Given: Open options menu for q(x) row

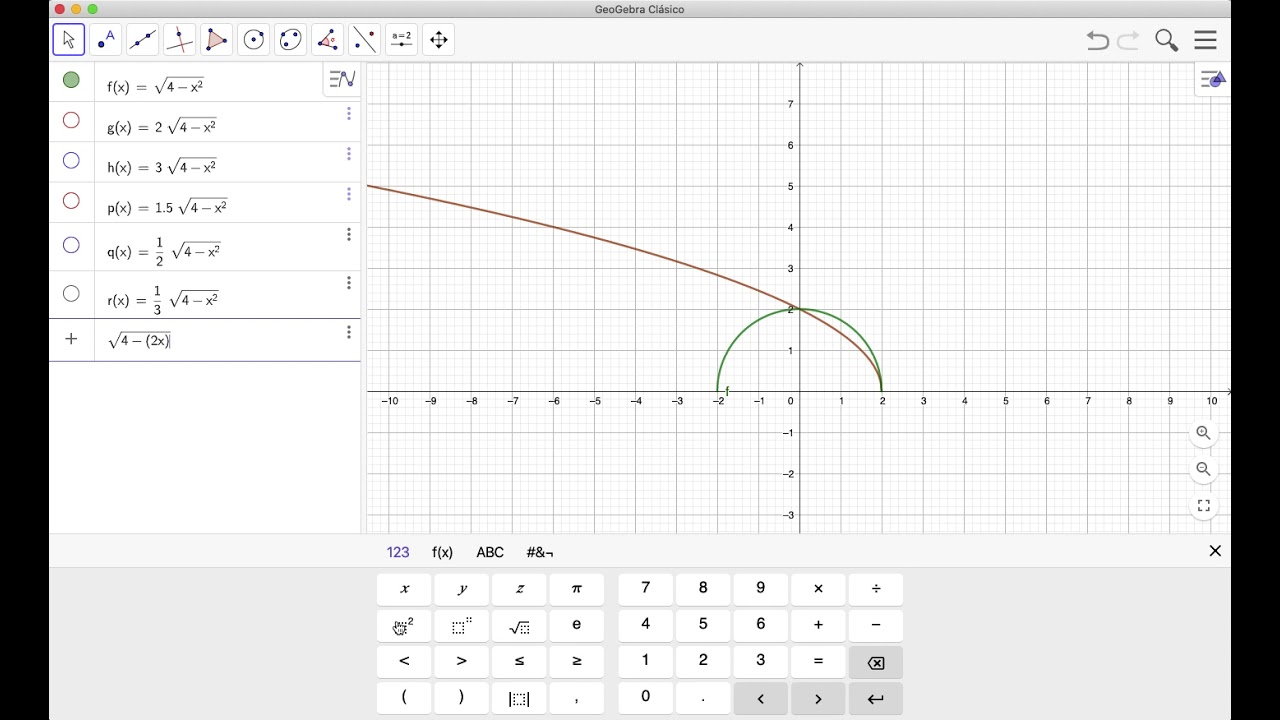Looking at the screenshot, I should click(x=349, y=234).
